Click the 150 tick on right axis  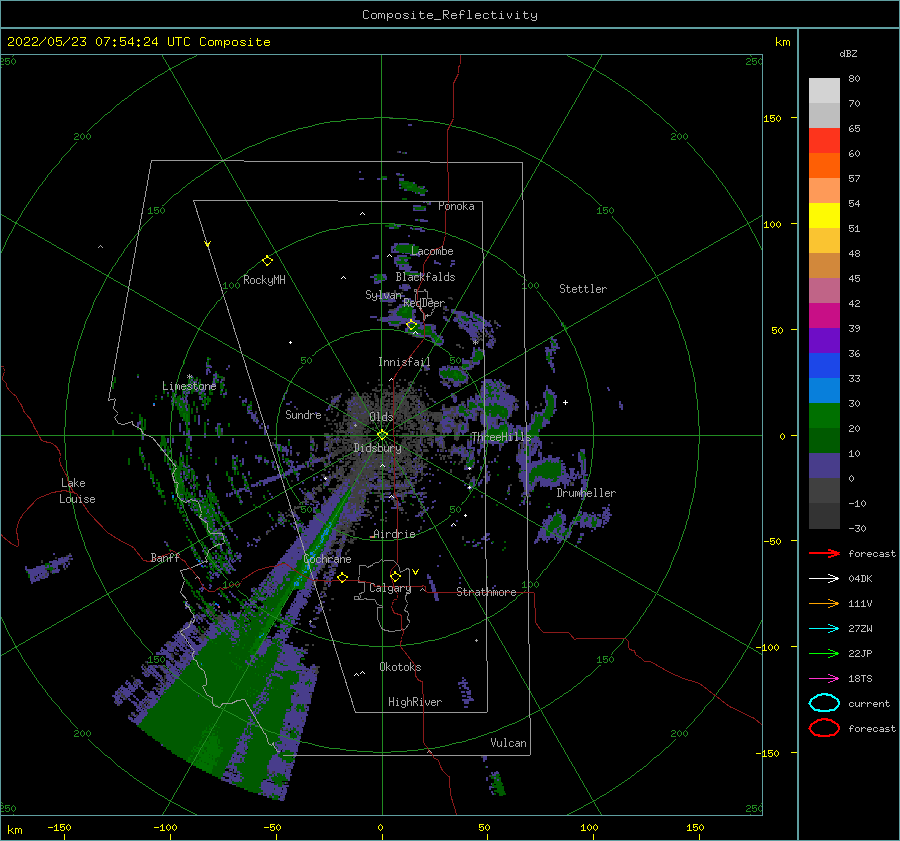point(772,118)
